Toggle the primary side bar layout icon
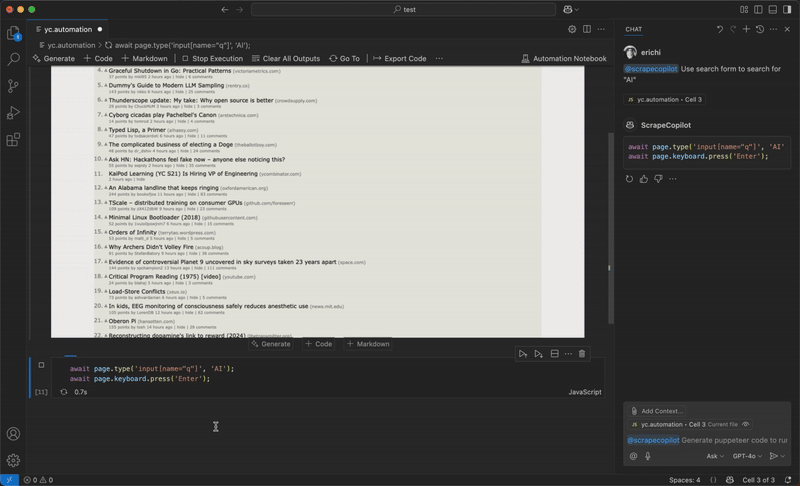The image size is (800, 486). (758, 9)
